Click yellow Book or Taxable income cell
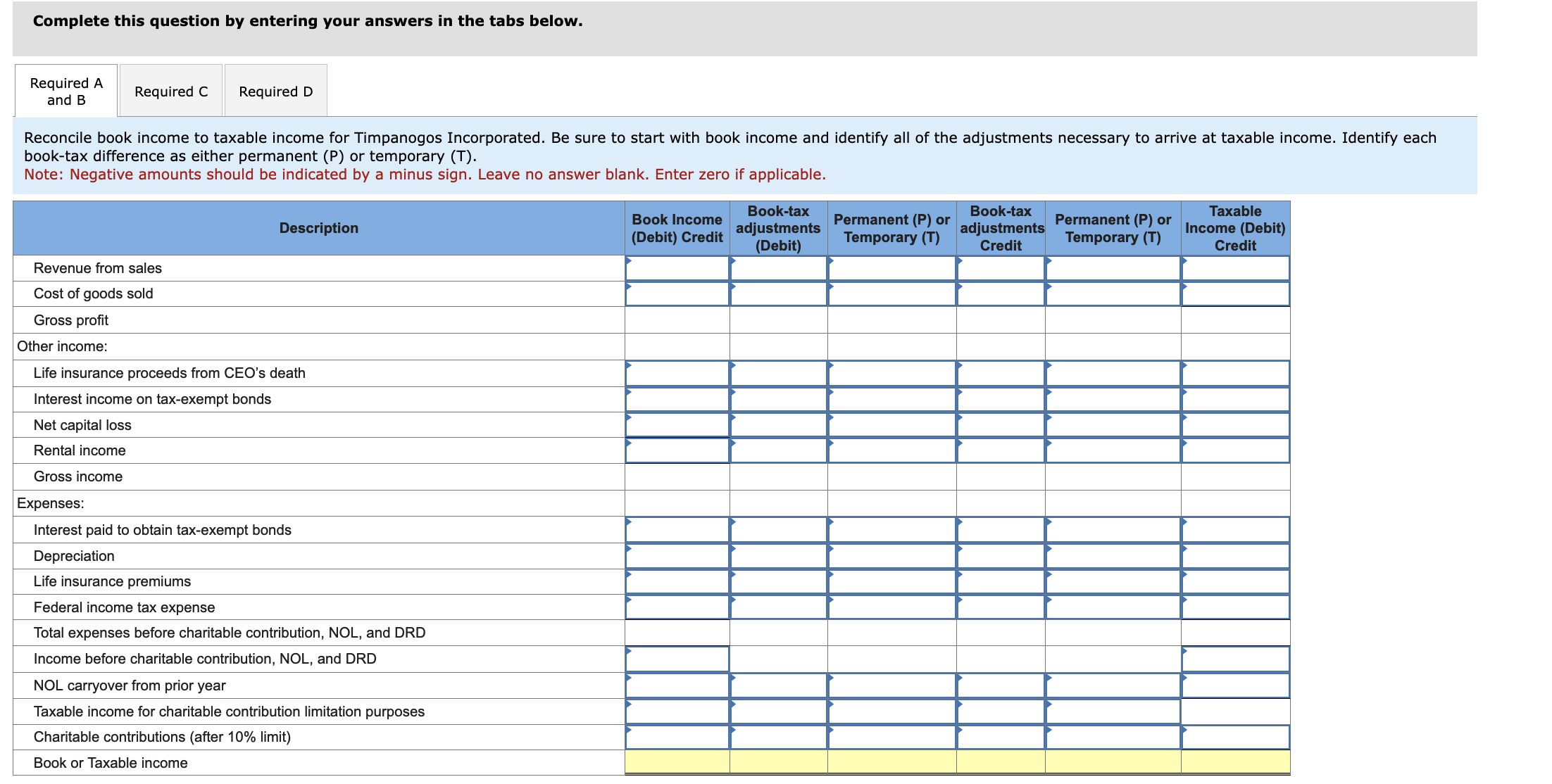The width and height of the screenshot is (1552, 784). pyautogui.click(x=676, y=763)
